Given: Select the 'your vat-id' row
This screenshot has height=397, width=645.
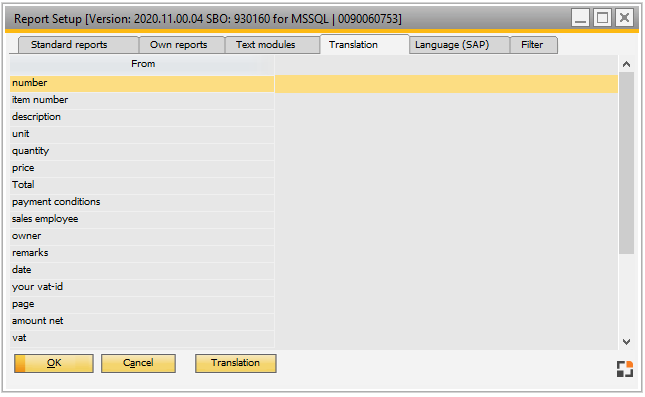Looking at the screenshot, I should point(142,288).
